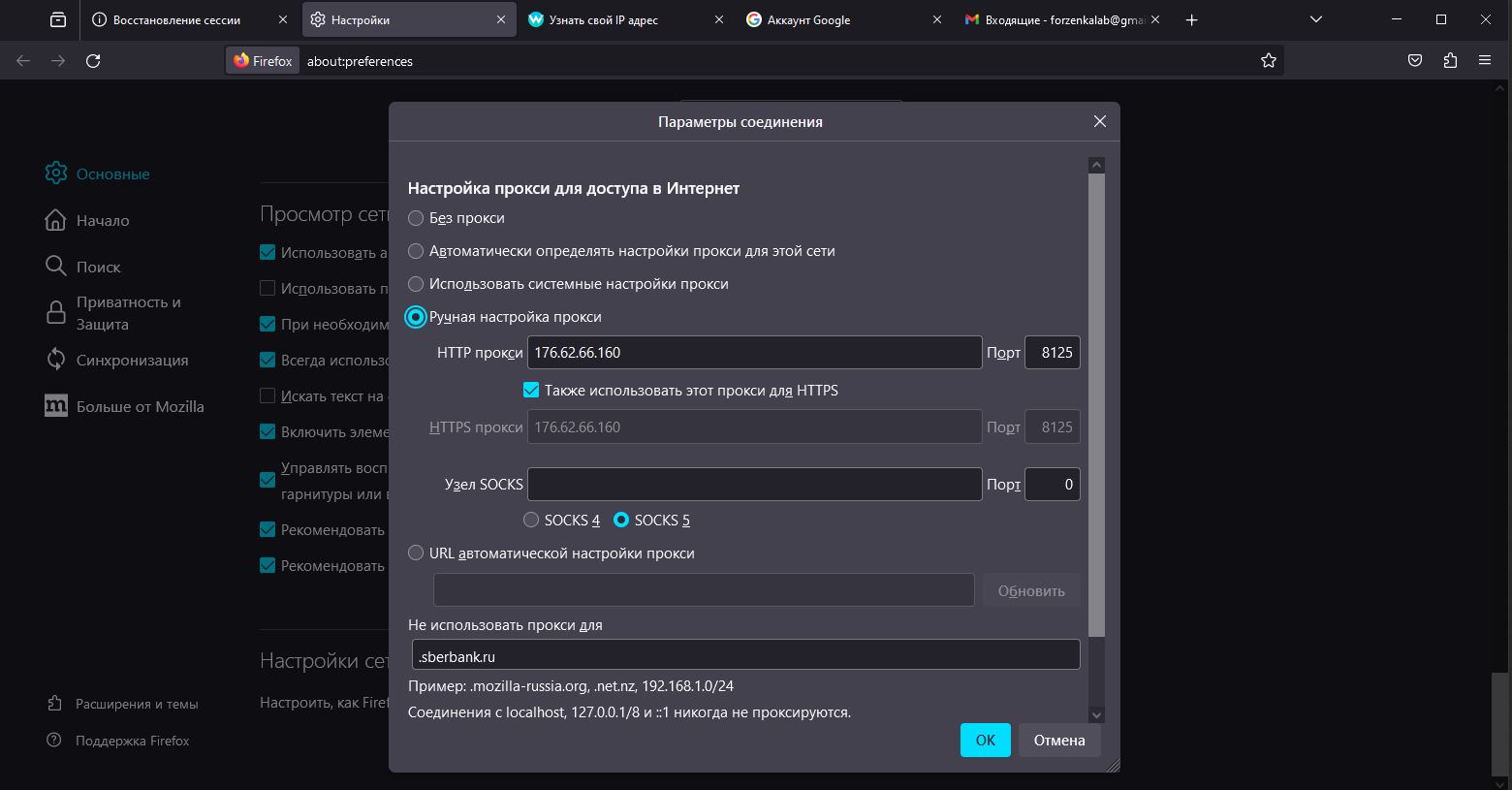The width and height of the screenshot is (1512, 790).
Task: Open the Pocket save icon
Action: 1415,61
